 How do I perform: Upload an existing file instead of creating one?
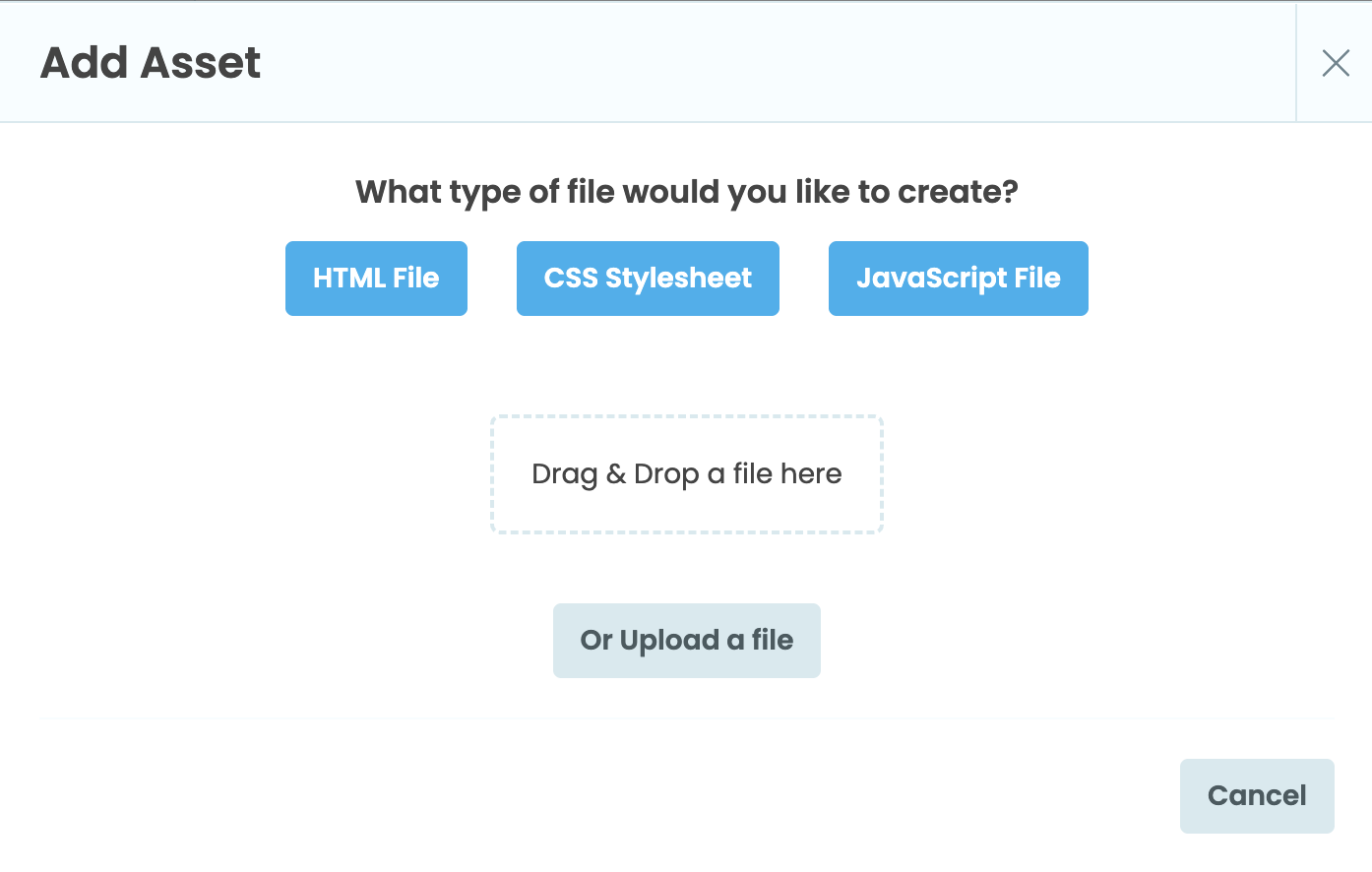coord(686,640)
